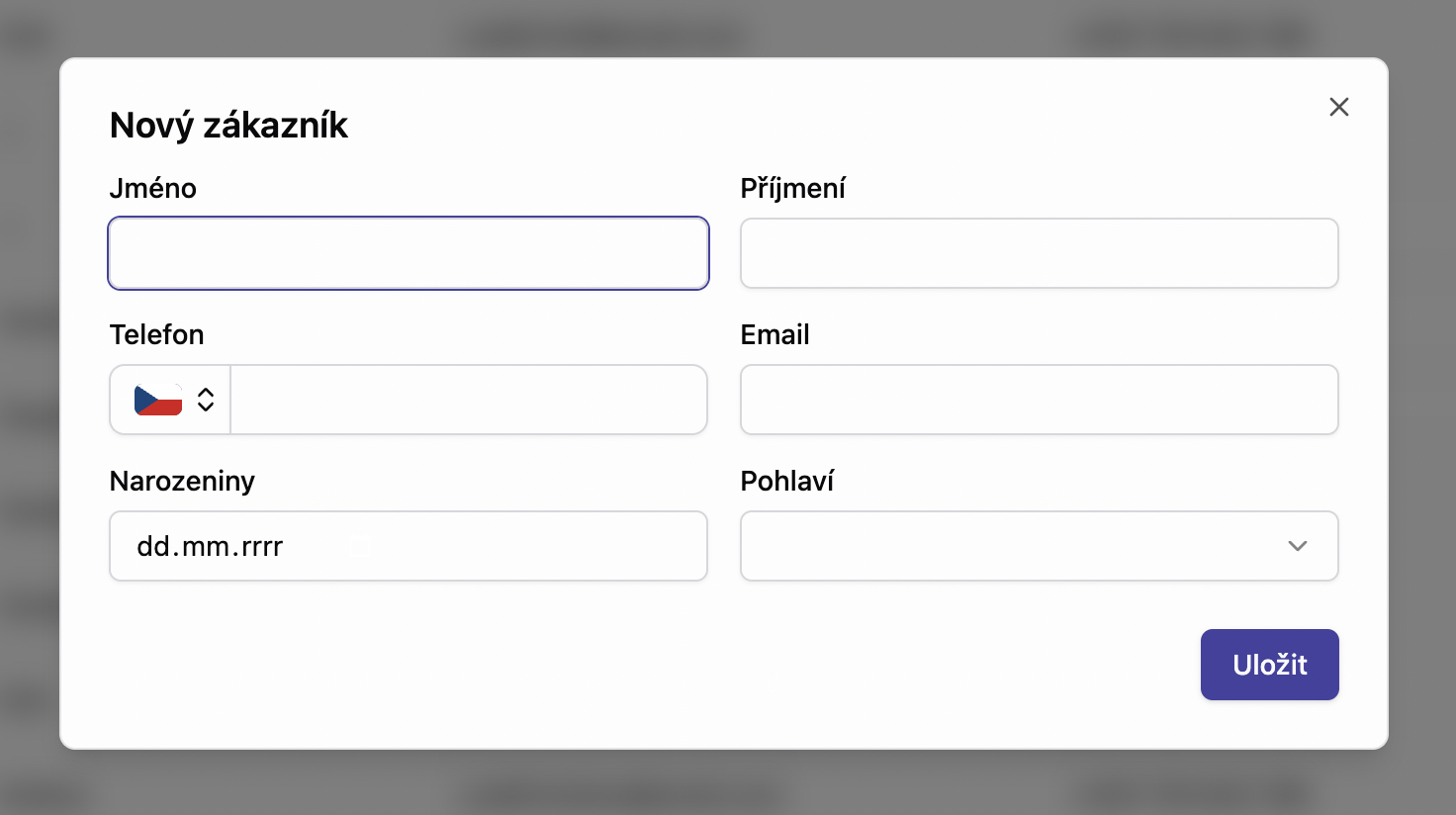Click the Email label text

774,334
